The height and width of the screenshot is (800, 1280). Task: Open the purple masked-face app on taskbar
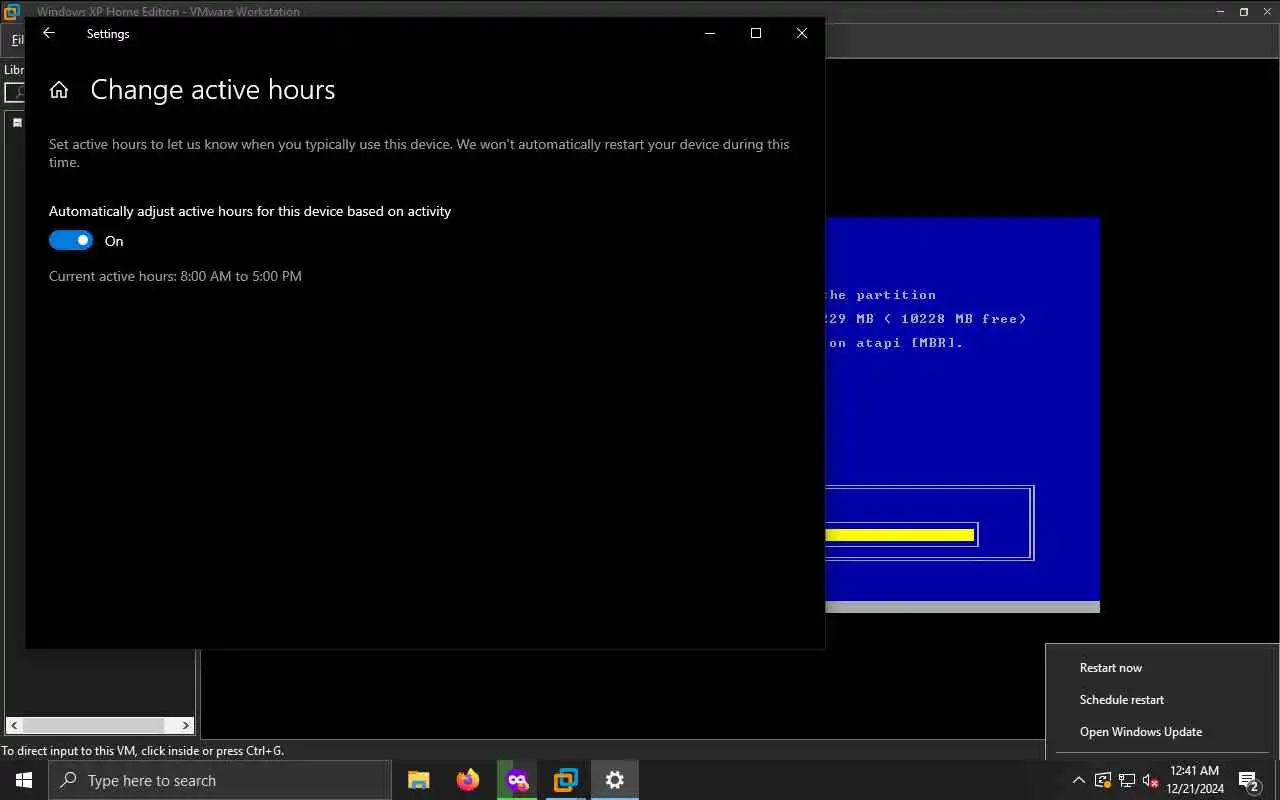tap(517, 780)
